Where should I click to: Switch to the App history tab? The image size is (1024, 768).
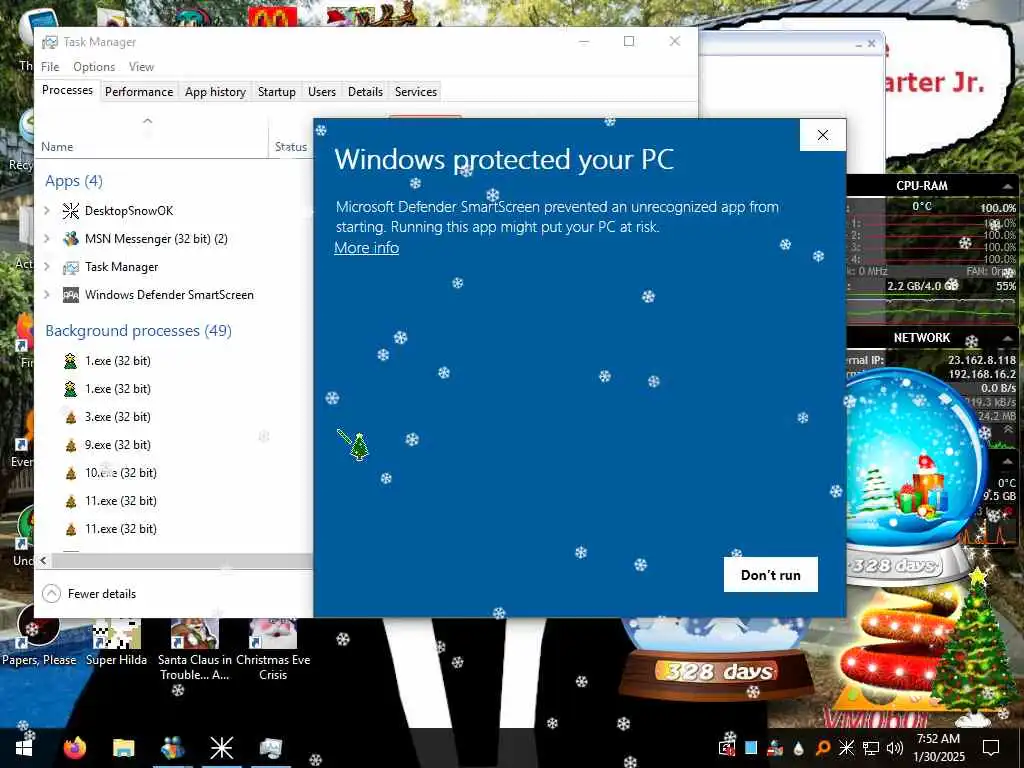pos(215,92)
